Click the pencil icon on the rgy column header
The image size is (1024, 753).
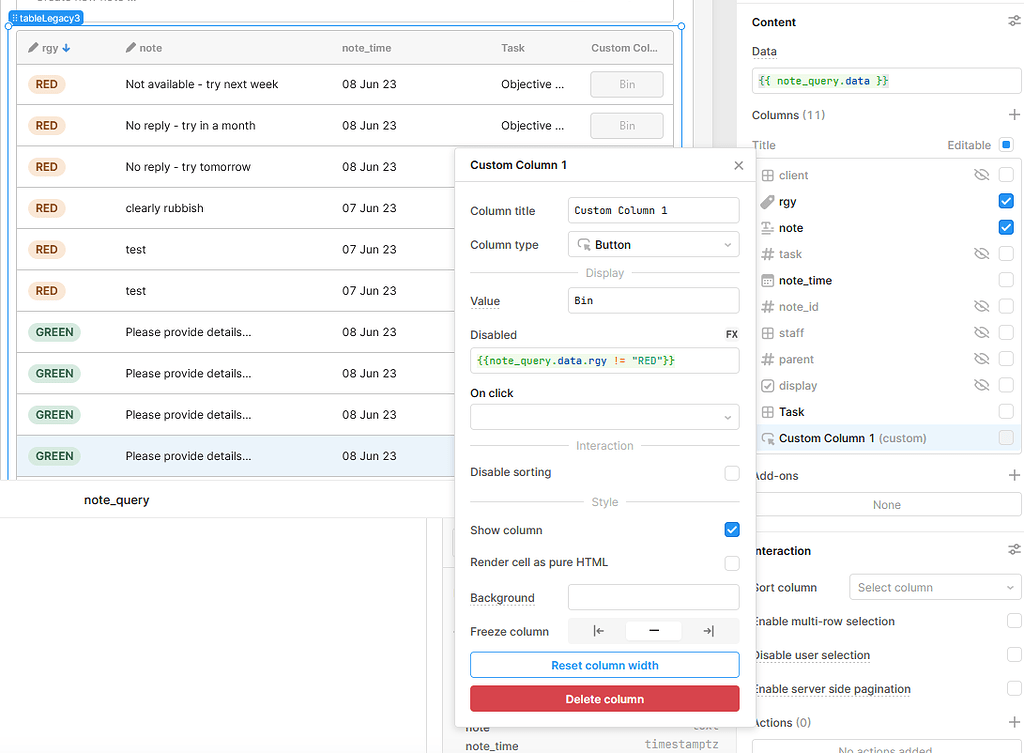[x=32, y=46]
